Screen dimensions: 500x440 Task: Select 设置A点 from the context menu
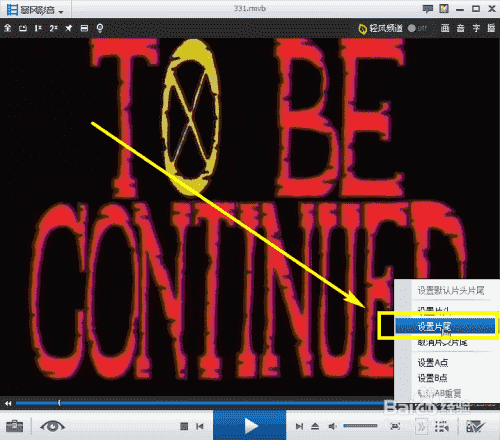tap(433, 362)
